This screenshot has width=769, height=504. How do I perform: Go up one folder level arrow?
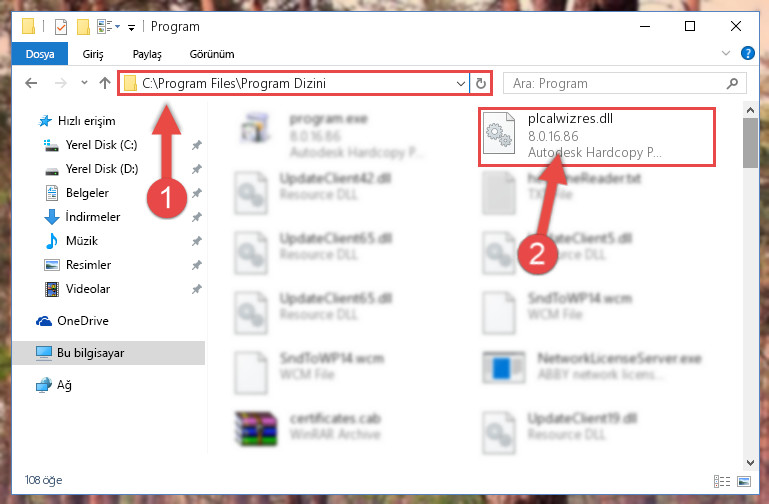[x=104, y=83]
